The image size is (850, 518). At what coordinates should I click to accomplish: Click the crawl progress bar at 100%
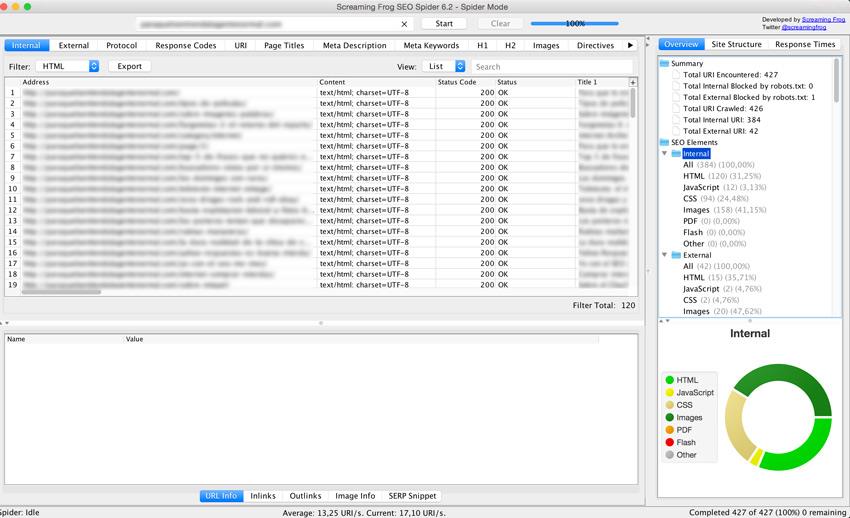[x=575, y=24]
